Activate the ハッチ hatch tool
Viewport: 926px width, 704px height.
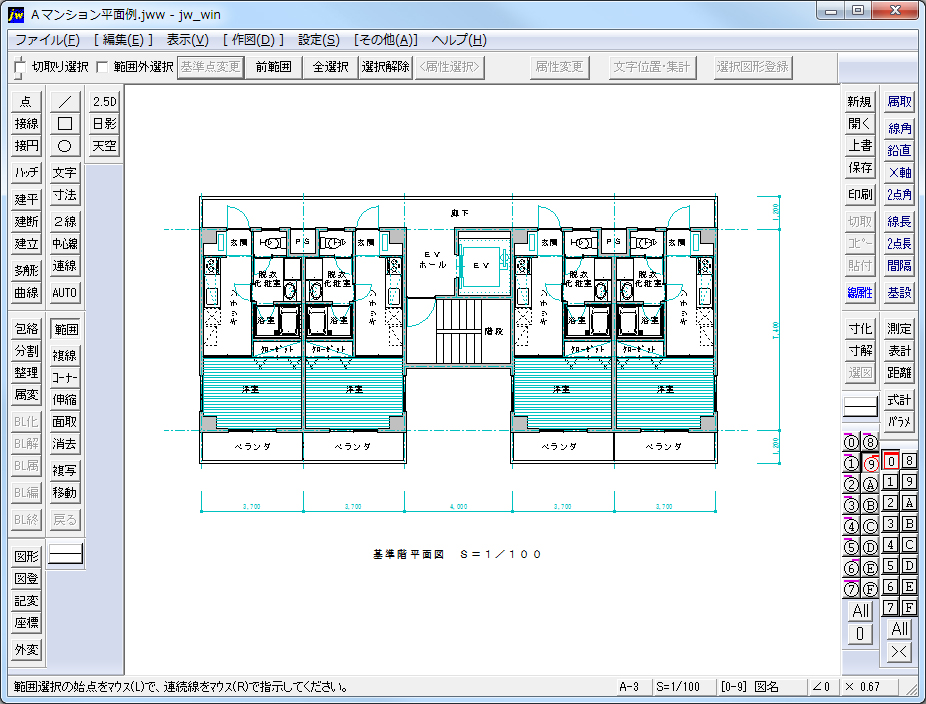pyautogui.click(x=26, y=172)
